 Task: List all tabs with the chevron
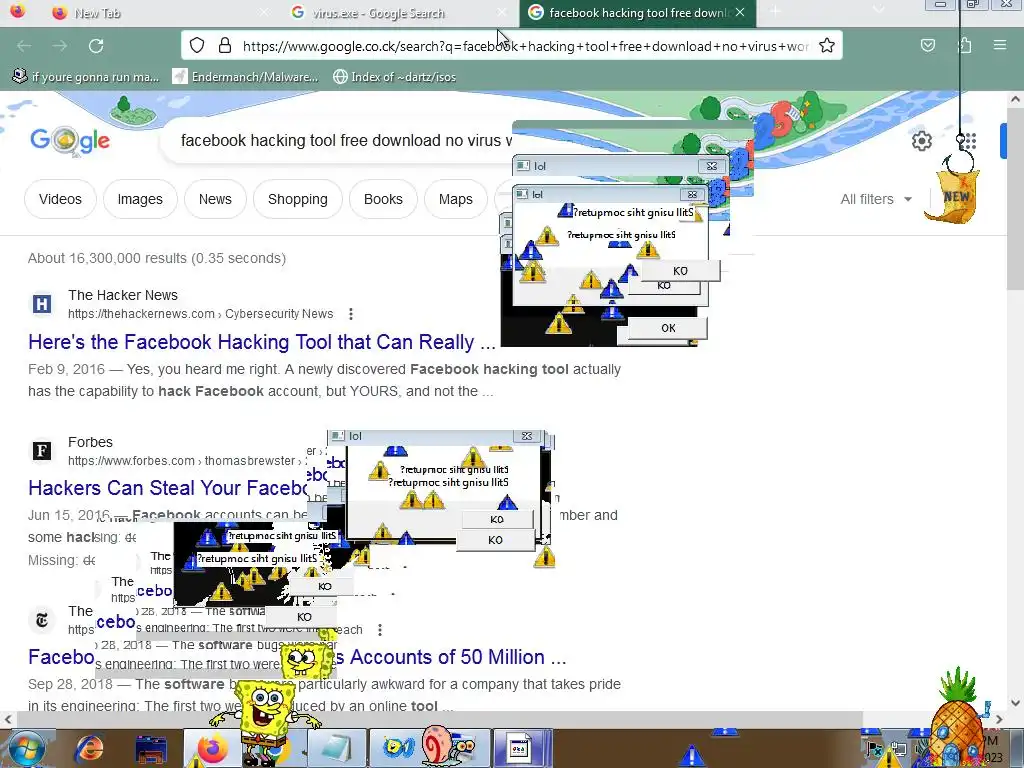click(x=879, y=12)
